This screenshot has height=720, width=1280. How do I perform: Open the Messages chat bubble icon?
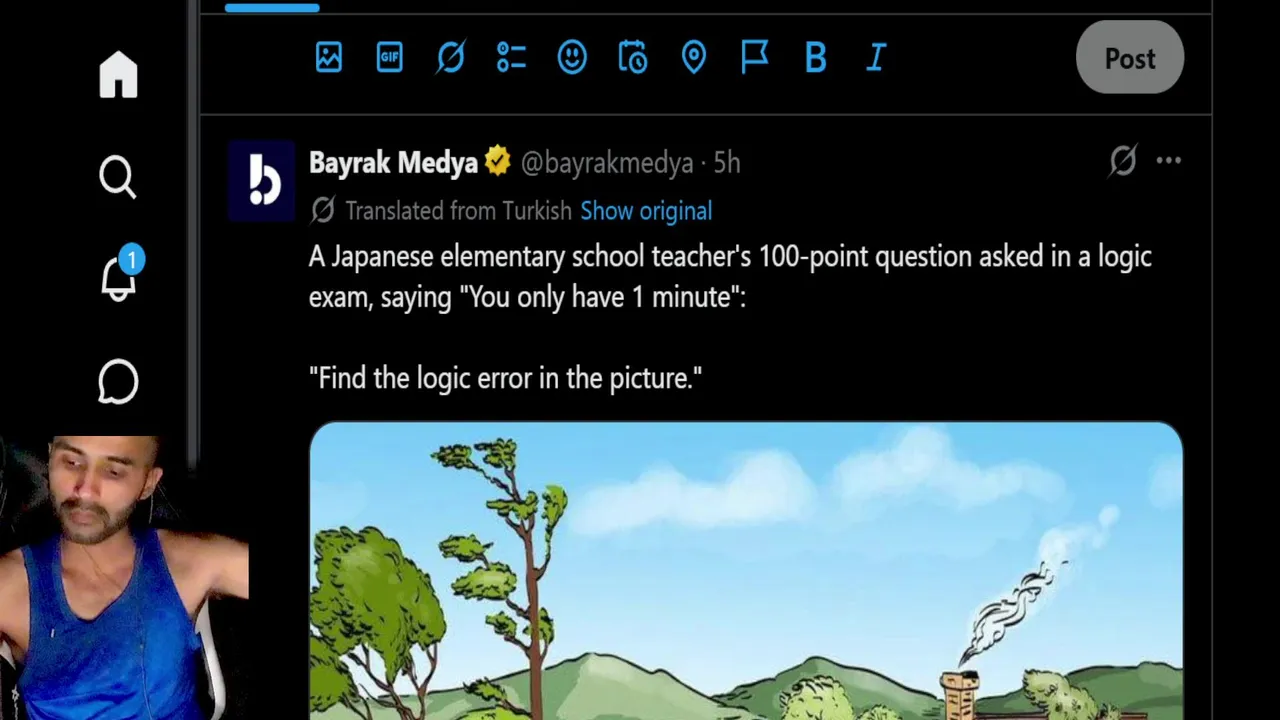click(x=118, y=382)
